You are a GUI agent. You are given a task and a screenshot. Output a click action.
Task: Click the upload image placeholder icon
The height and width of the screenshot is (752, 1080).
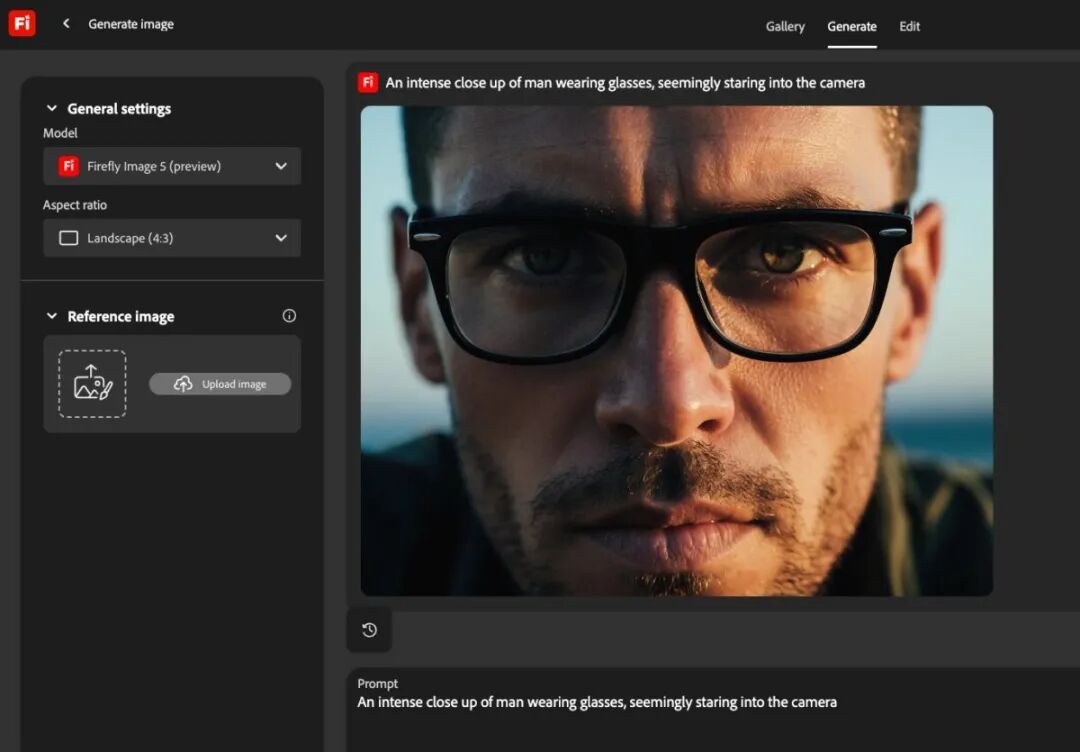point(91,384)
